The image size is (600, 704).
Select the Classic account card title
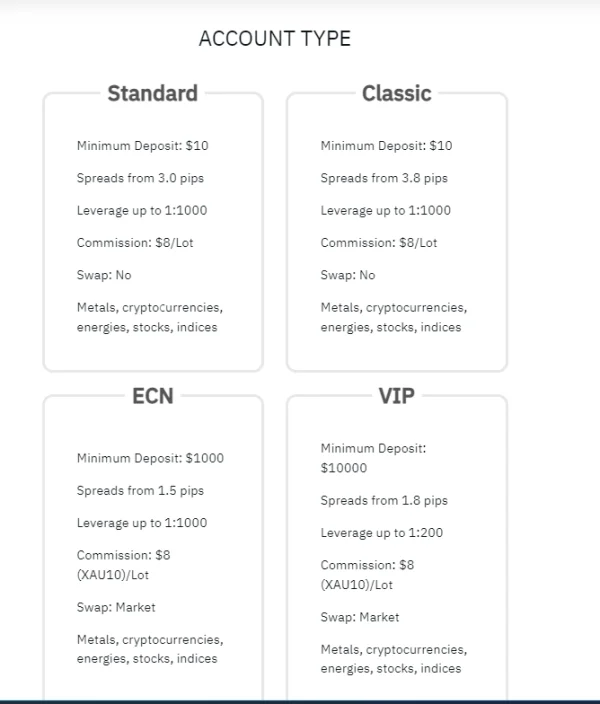(x=396, y=94)
